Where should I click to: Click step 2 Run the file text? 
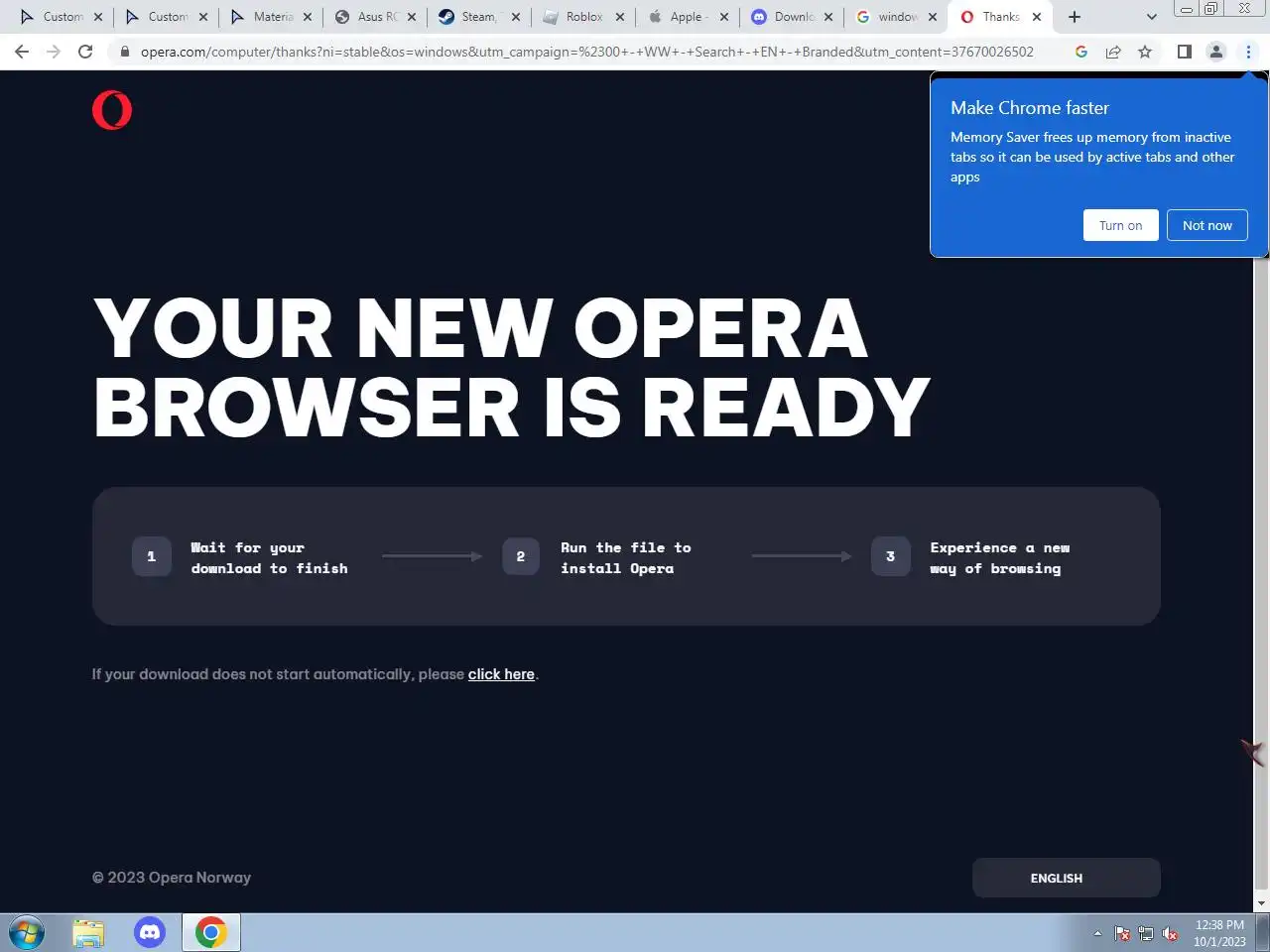coord(626,557)
